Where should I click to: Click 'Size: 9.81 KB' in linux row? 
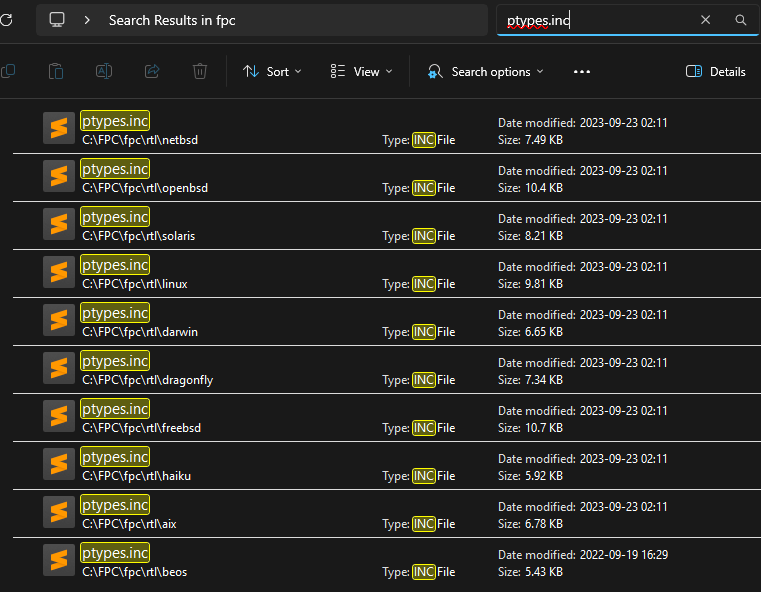(530, 284)
